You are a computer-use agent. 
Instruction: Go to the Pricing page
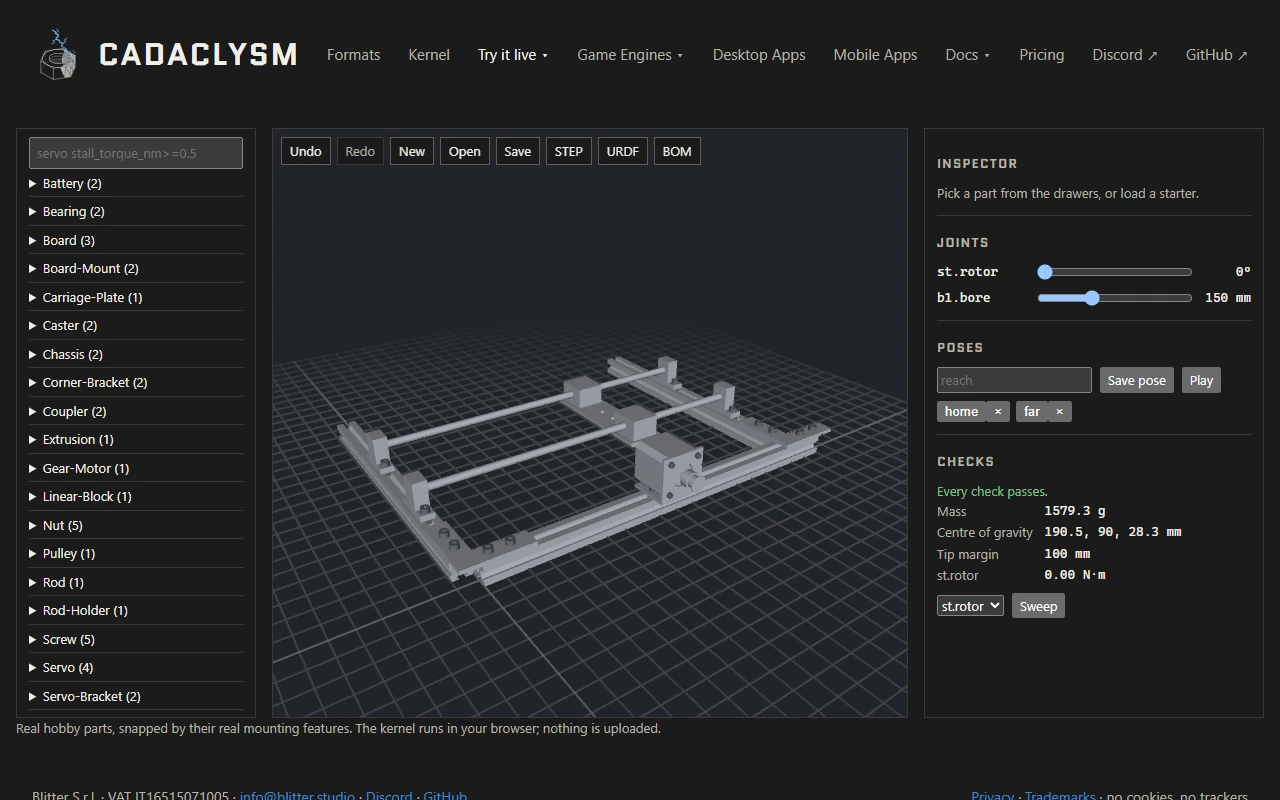(1042, 55)
